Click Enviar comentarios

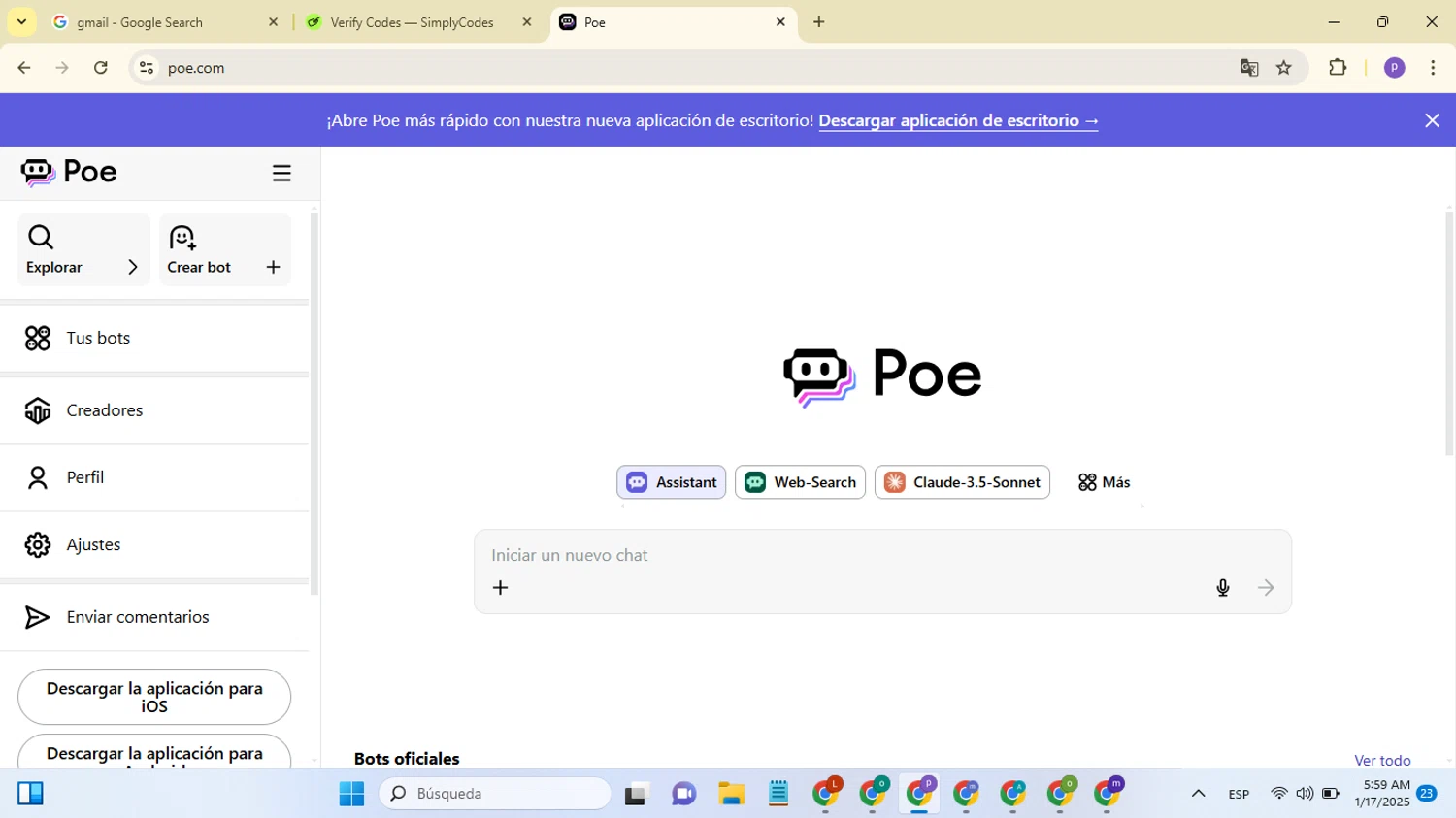(x=154, y=617)
